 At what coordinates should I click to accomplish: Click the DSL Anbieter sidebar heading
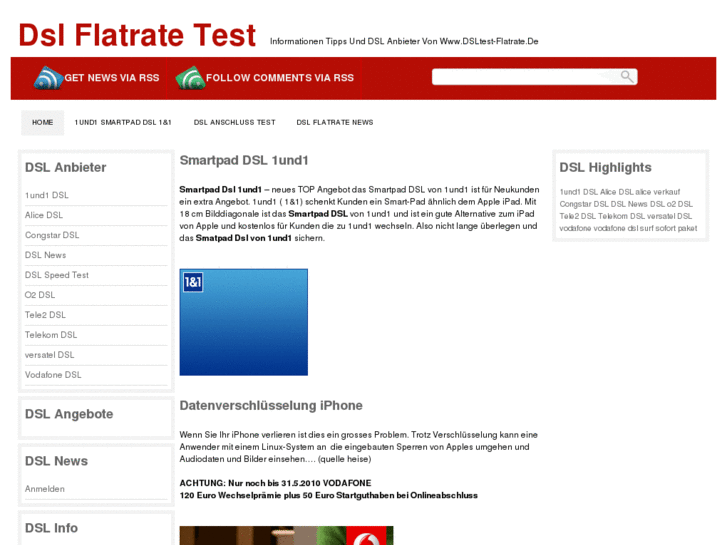(65, 167)
